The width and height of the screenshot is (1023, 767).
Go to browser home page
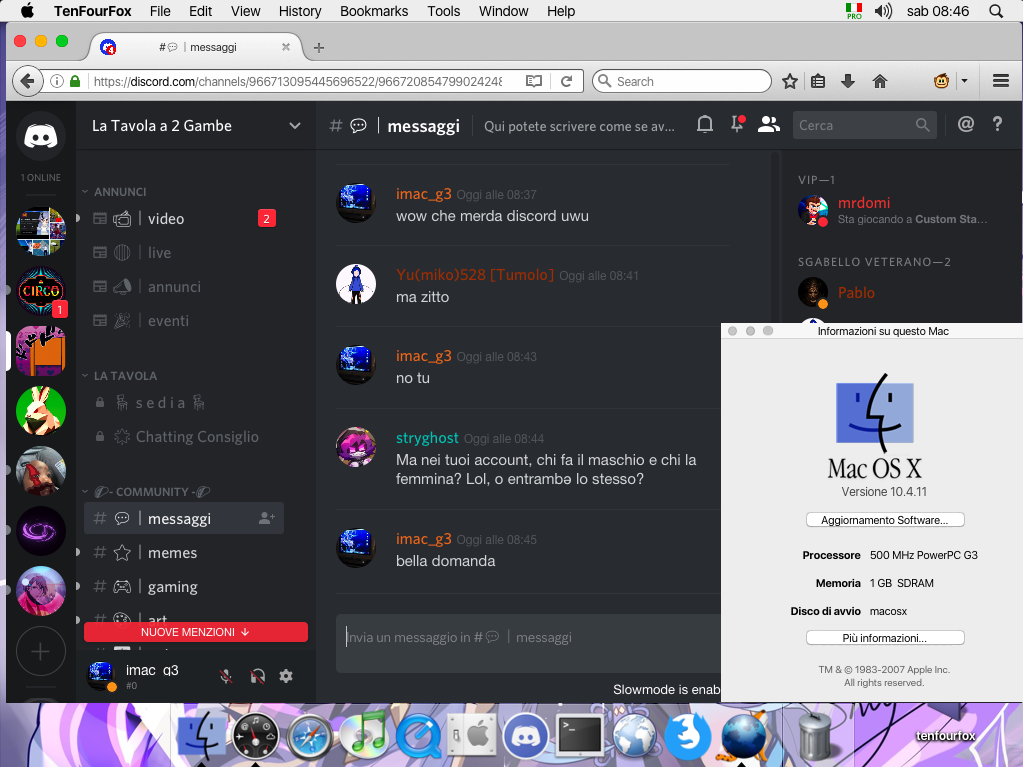click(879, 81)
